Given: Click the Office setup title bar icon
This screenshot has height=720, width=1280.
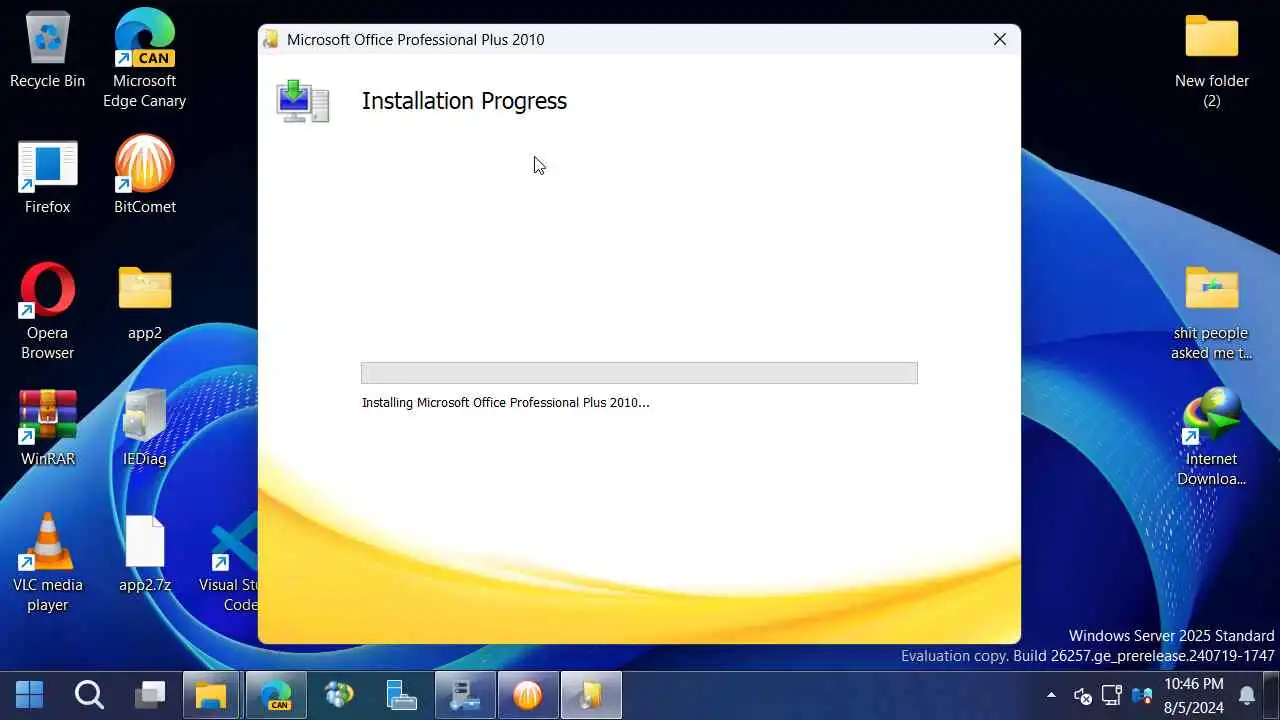Looking at the screenshot, I should pyautogui.click(x=271, y=39).
